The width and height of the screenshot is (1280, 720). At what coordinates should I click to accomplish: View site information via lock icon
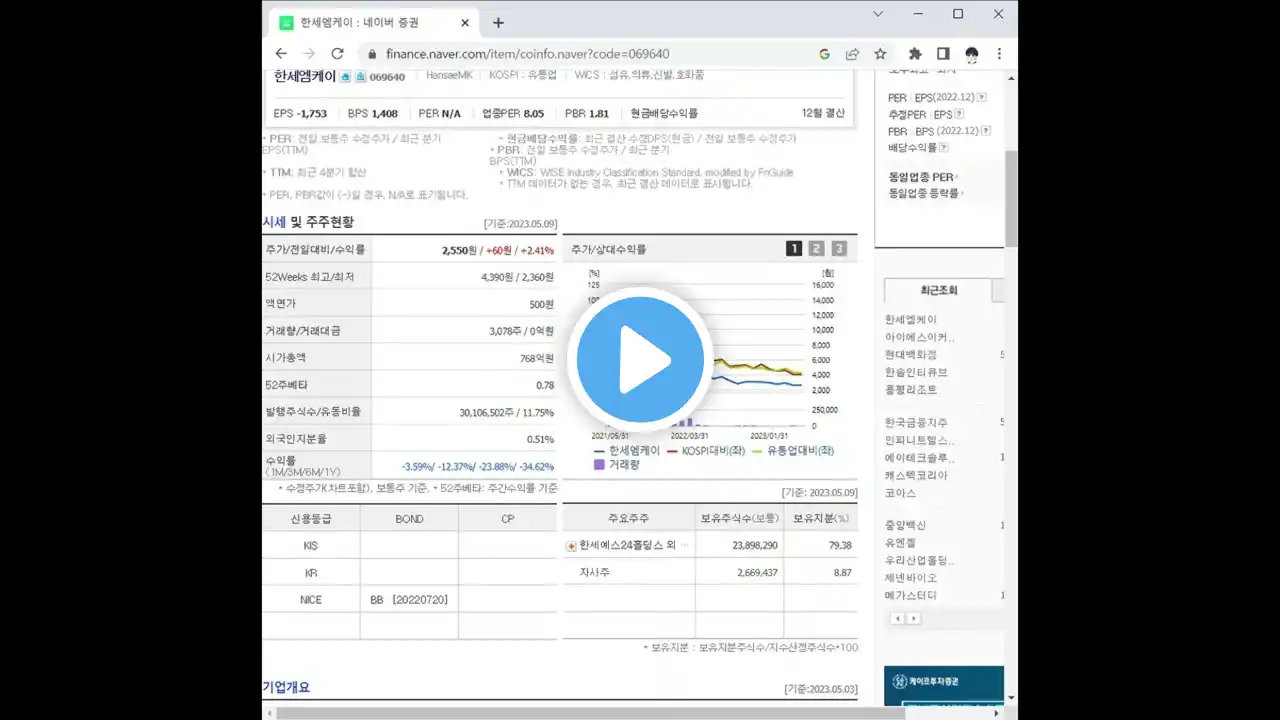coord(372,54)
